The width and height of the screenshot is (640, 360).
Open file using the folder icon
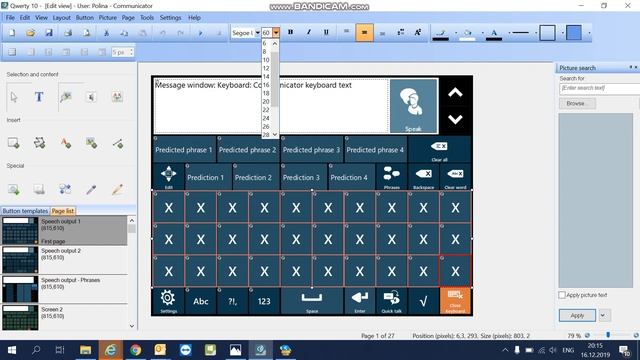(x=30, y=33)
